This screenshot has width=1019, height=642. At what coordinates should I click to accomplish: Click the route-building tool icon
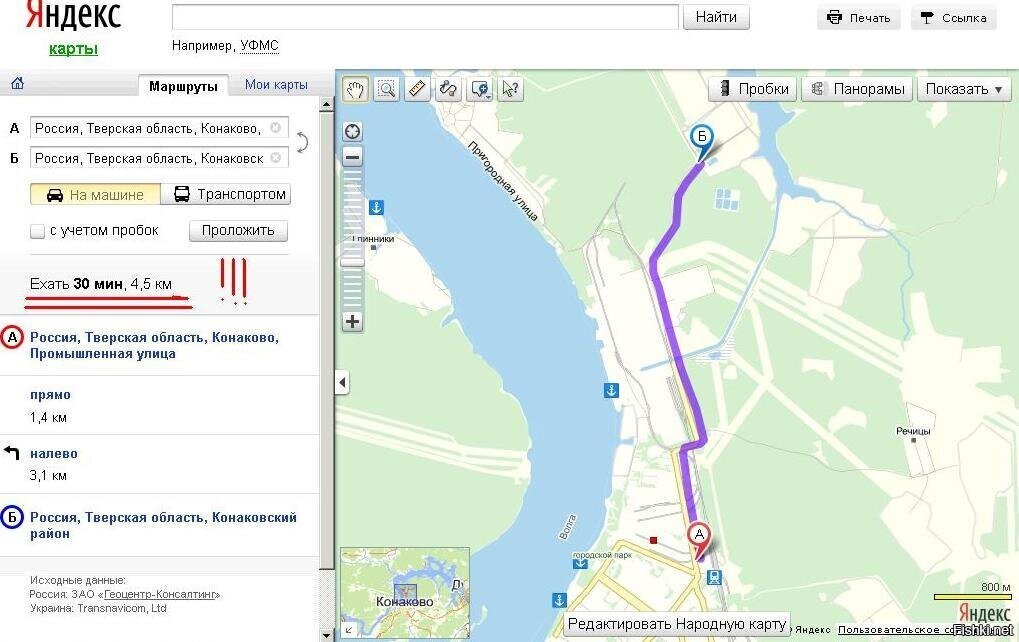click(448, 89)
